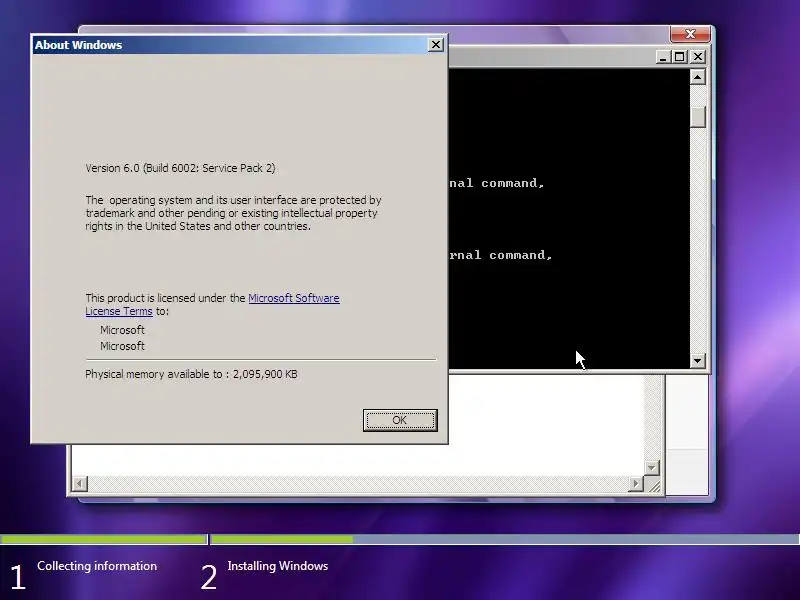Click the resize grip of the white pane
The height and width of the screenshot is (600, 800).
pos(654,485)
